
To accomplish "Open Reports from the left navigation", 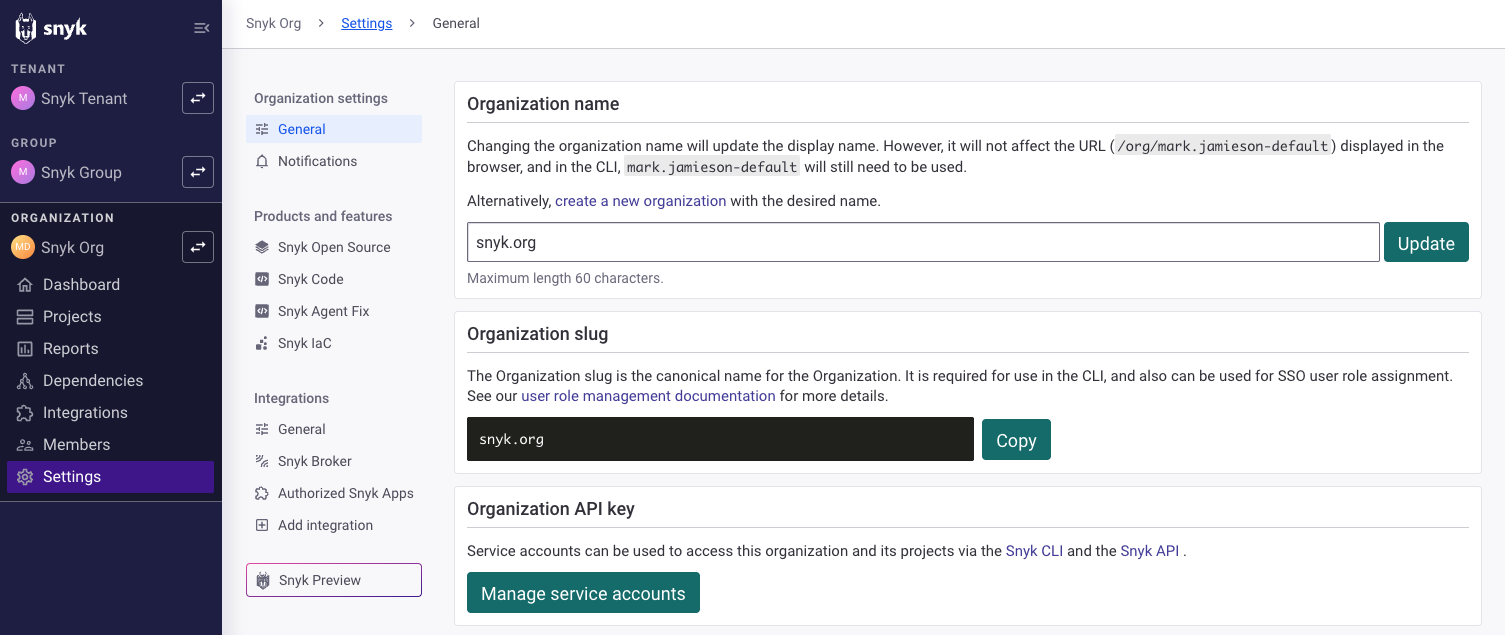I will tap(70, 349).
